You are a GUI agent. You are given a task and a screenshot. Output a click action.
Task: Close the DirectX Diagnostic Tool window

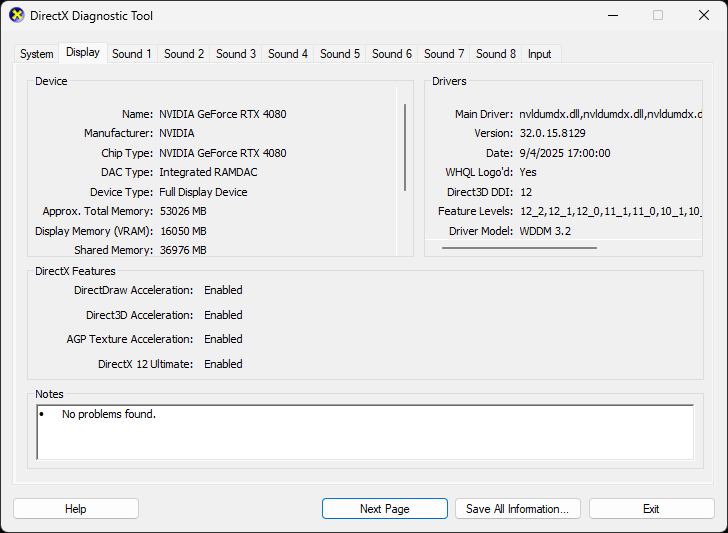(704, 16)
